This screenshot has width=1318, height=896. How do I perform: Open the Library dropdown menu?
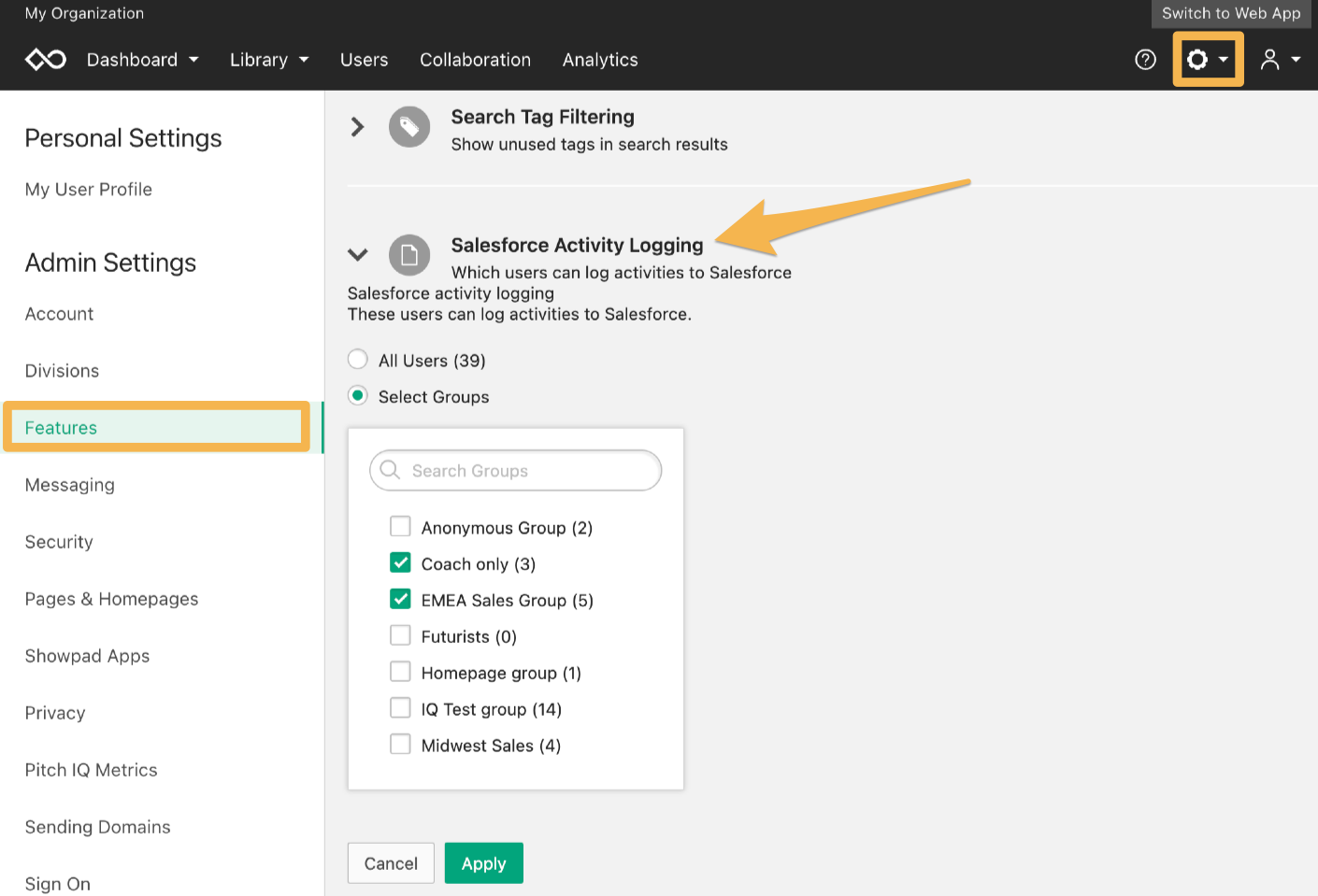pos(269,60)
